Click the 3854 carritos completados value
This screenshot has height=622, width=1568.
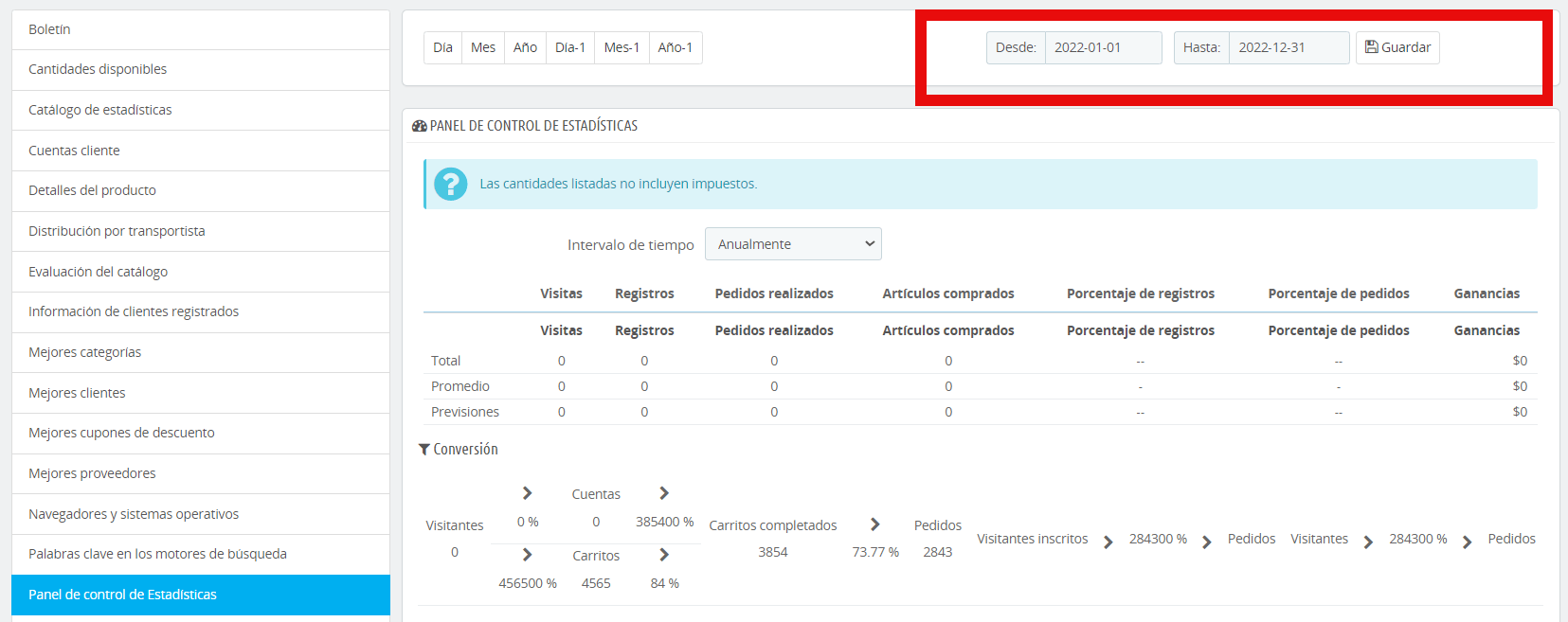coord(773,552)
